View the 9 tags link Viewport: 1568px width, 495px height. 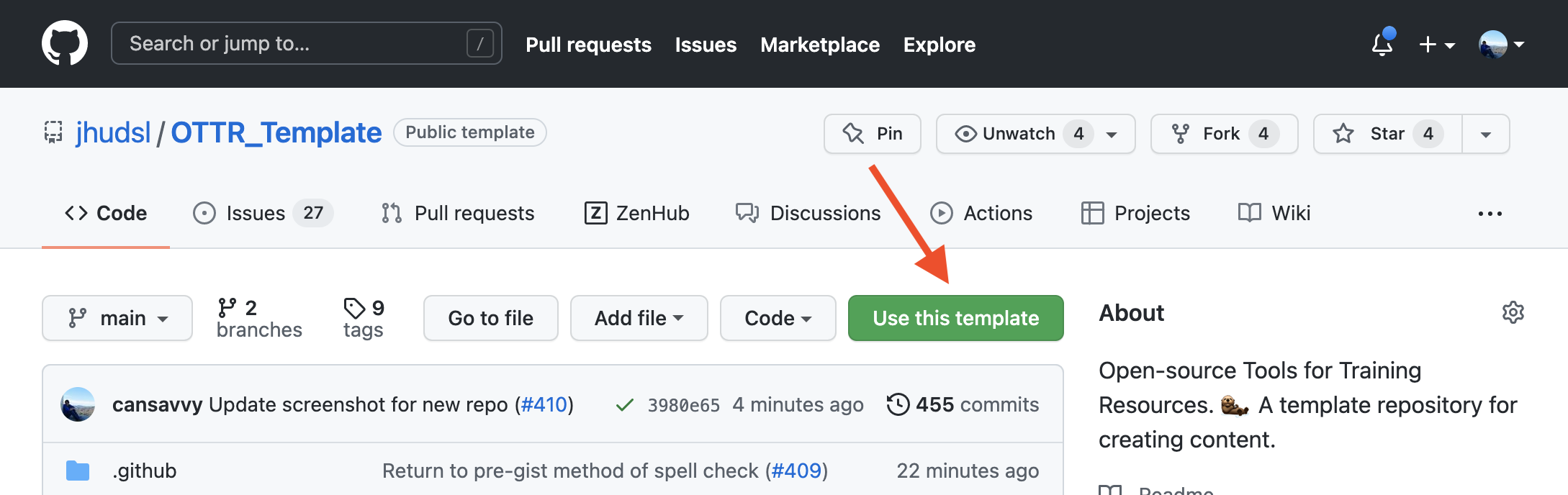click(364, 318)
